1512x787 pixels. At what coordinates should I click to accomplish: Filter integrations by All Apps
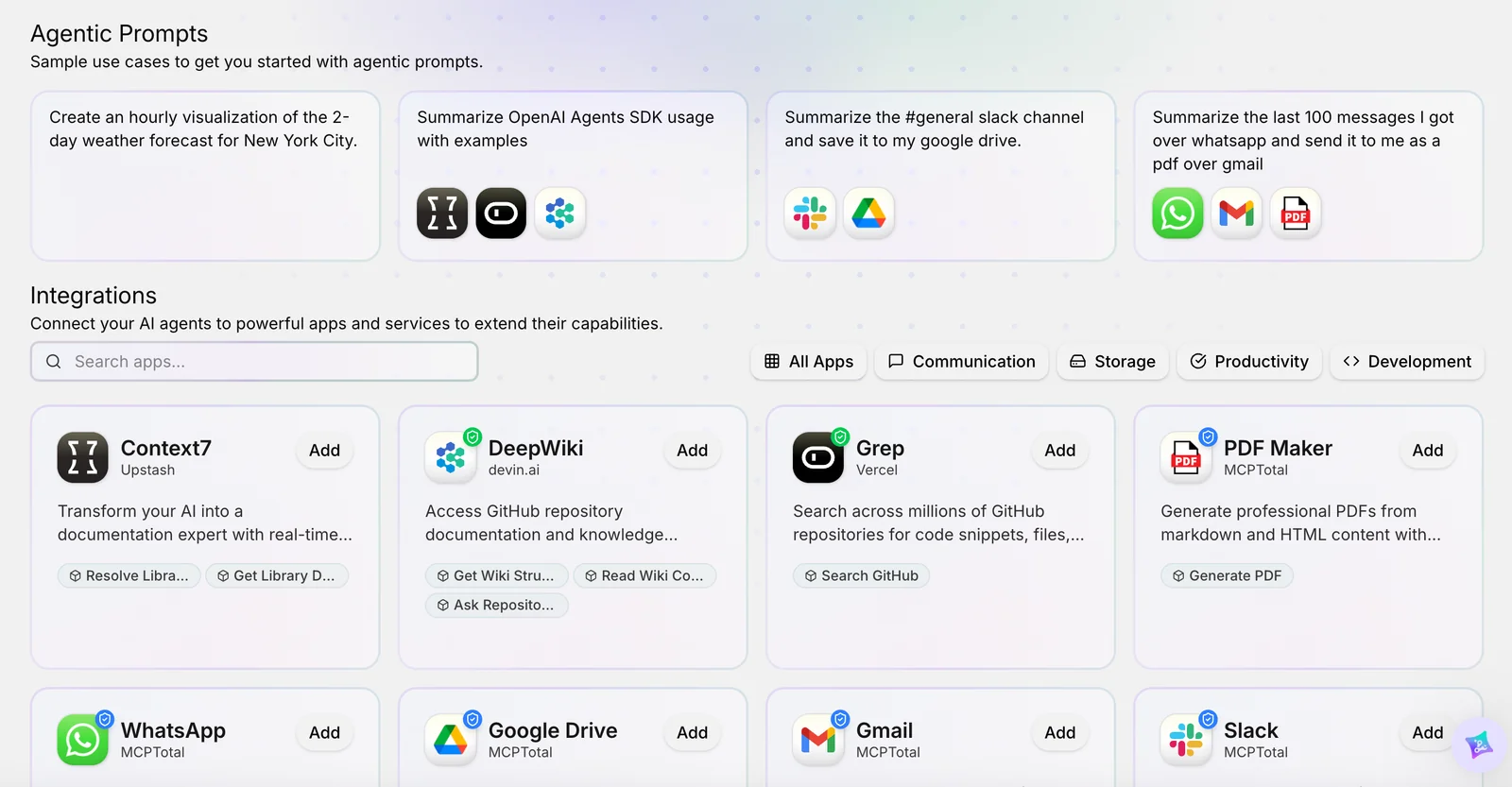(x=809, y=362)
